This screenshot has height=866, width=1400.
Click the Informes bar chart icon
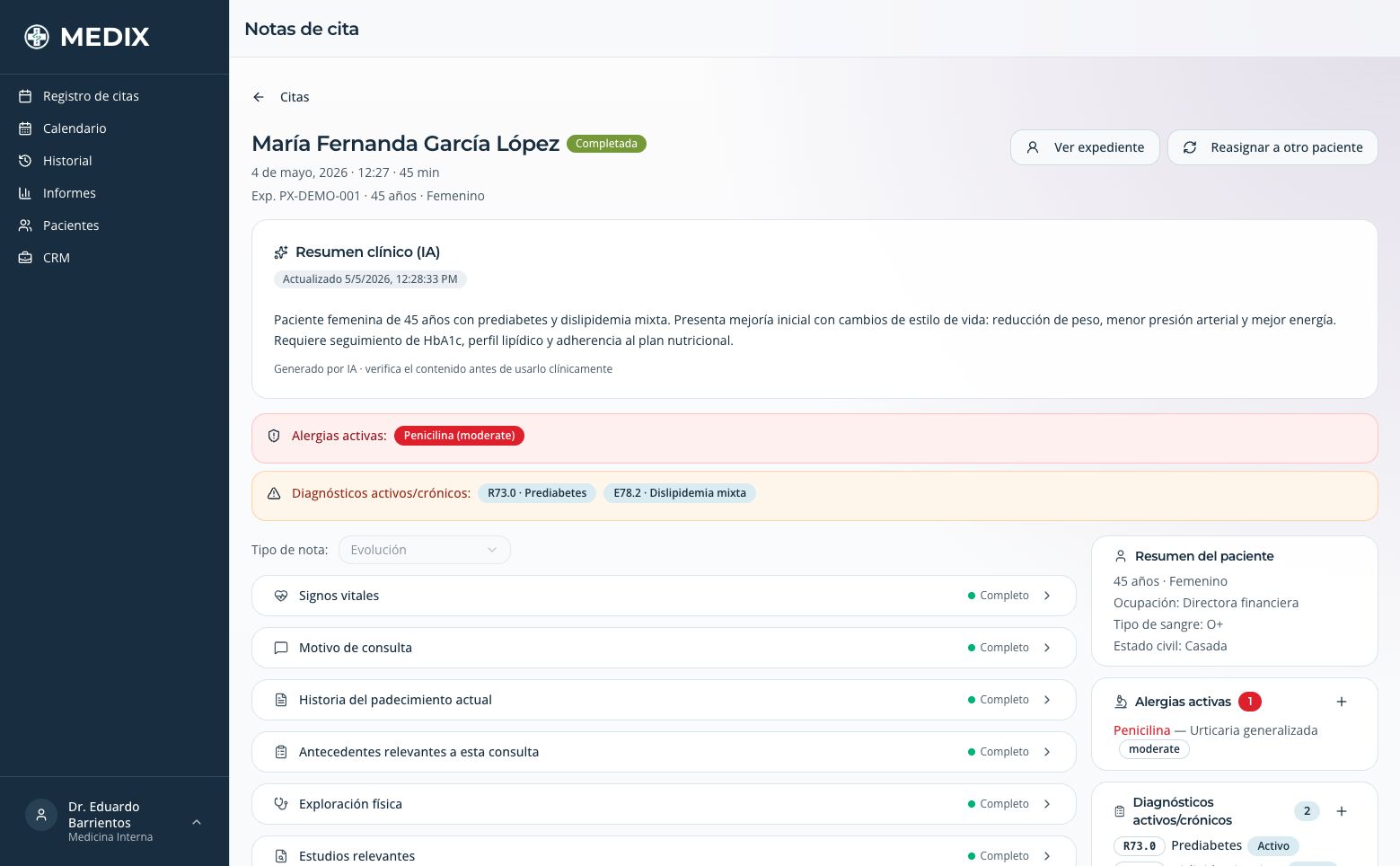(x=25, y=193)
